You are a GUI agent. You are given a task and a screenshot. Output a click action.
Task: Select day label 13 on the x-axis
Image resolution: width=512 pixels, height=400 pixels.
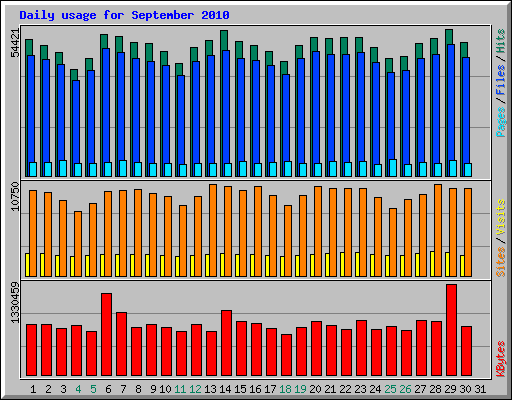pyautogui.click(x=210, y=389)
